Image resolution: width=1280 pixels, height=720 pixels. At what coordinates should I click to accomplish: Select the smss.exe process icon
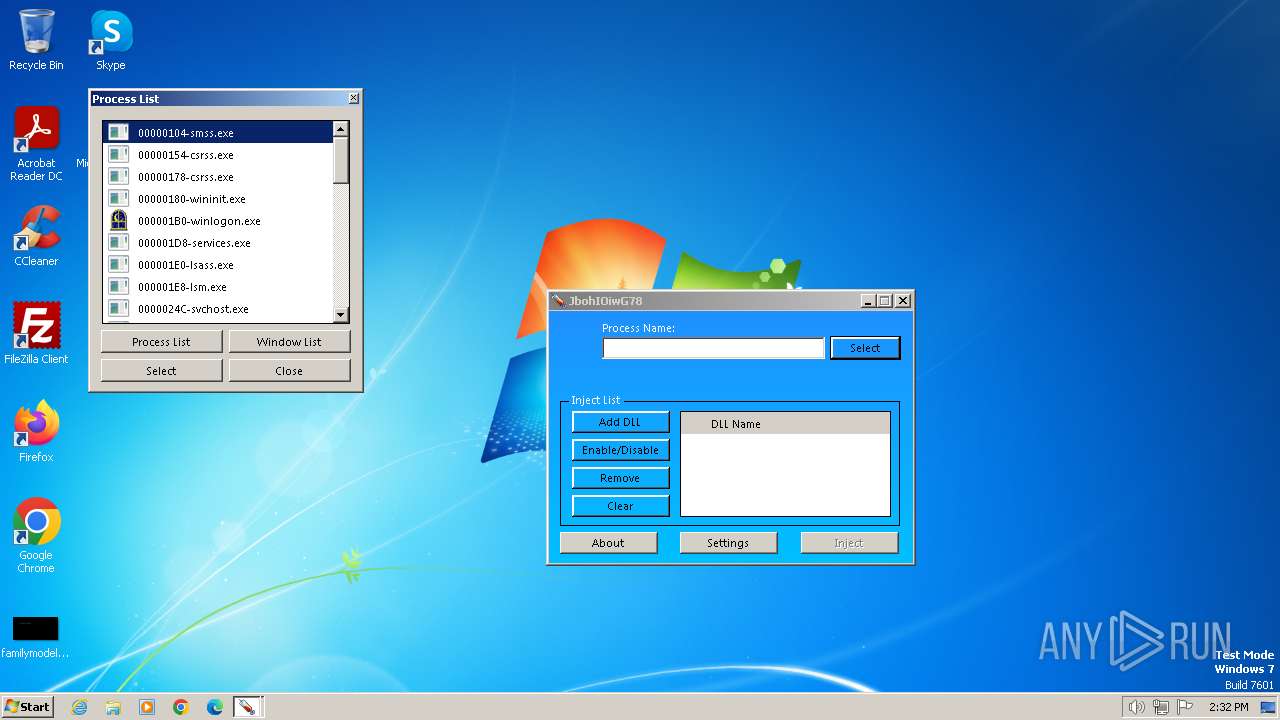coord(119,132)
